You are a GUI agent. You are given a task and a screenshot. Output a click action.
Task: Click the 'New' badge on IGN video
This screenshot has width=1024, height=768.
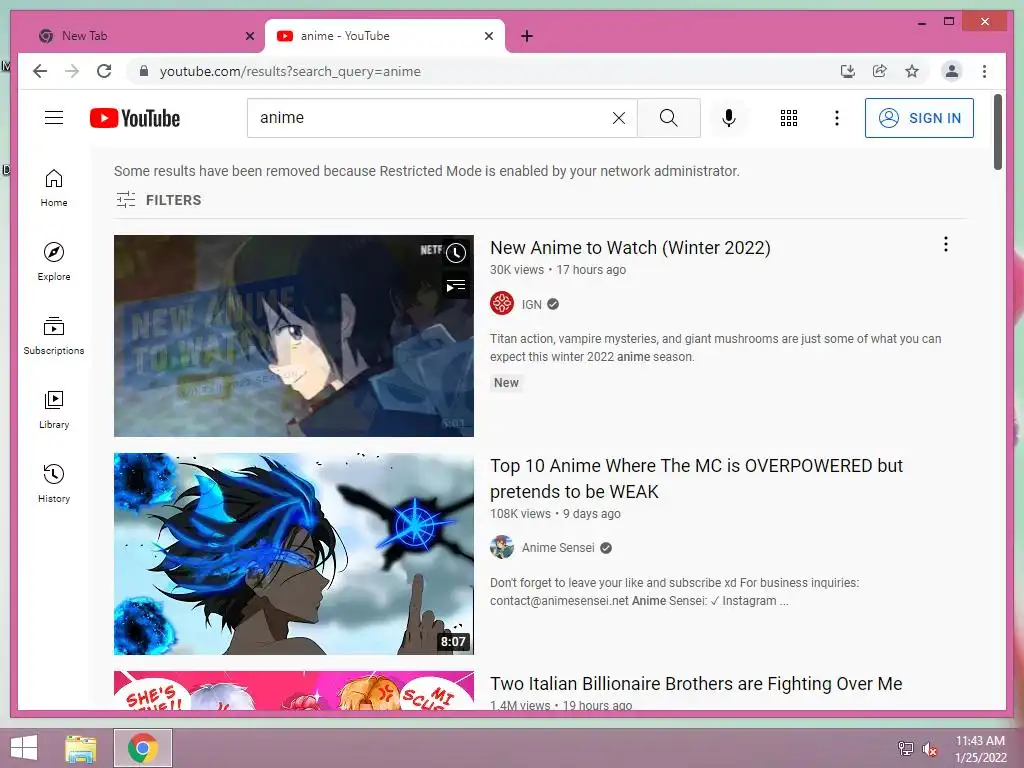pyautogui.click(x=506, y=383)
